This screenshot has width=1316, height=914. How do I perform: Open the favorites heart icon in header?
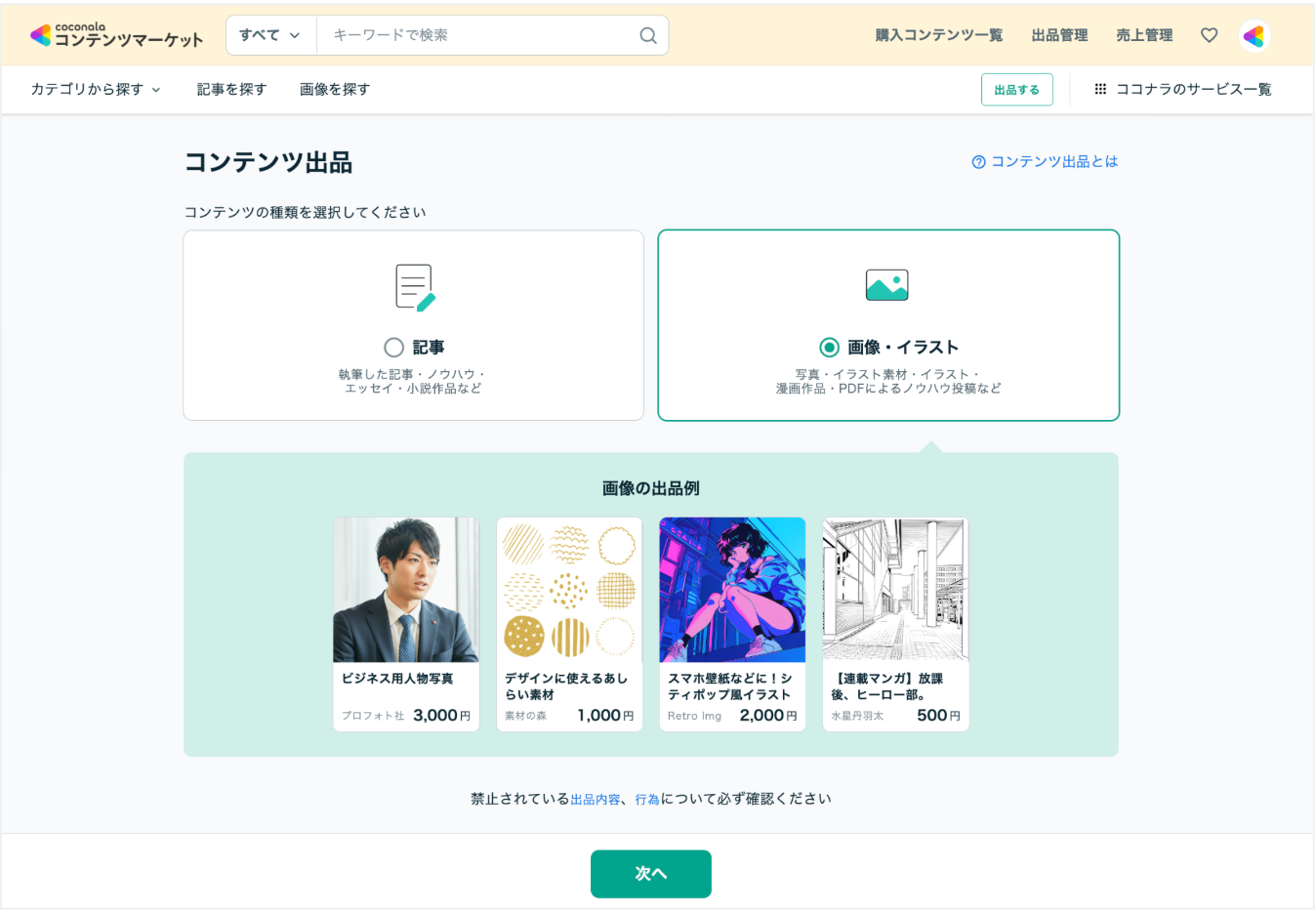pos(1209,34)
